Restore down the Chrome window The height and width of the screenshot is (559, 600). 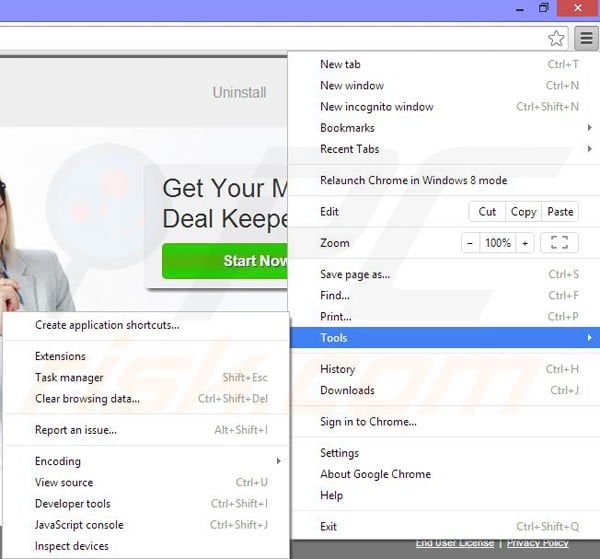pos(543,8)
